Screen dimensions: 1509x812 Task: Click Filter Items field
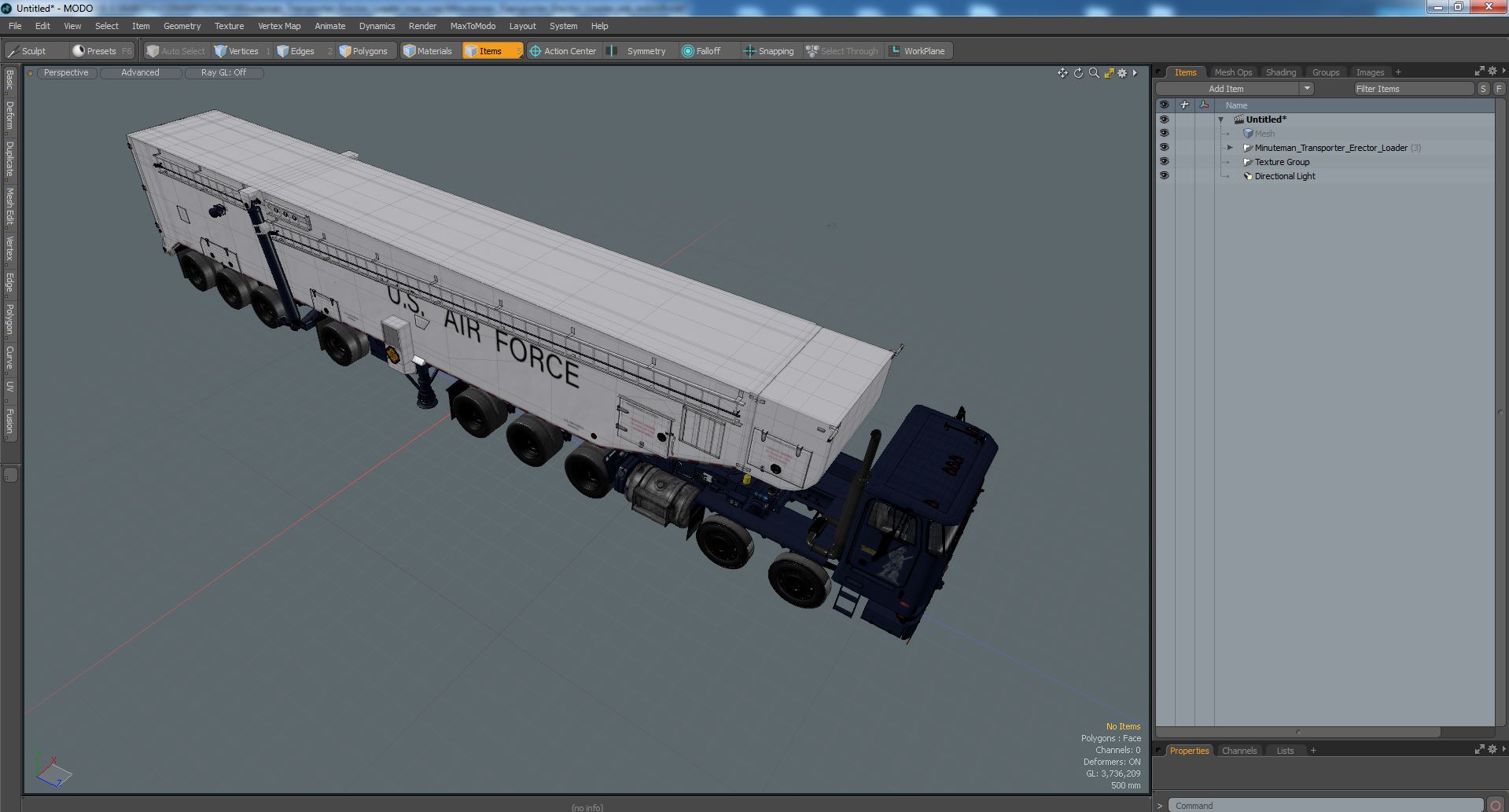[1413, 89]
